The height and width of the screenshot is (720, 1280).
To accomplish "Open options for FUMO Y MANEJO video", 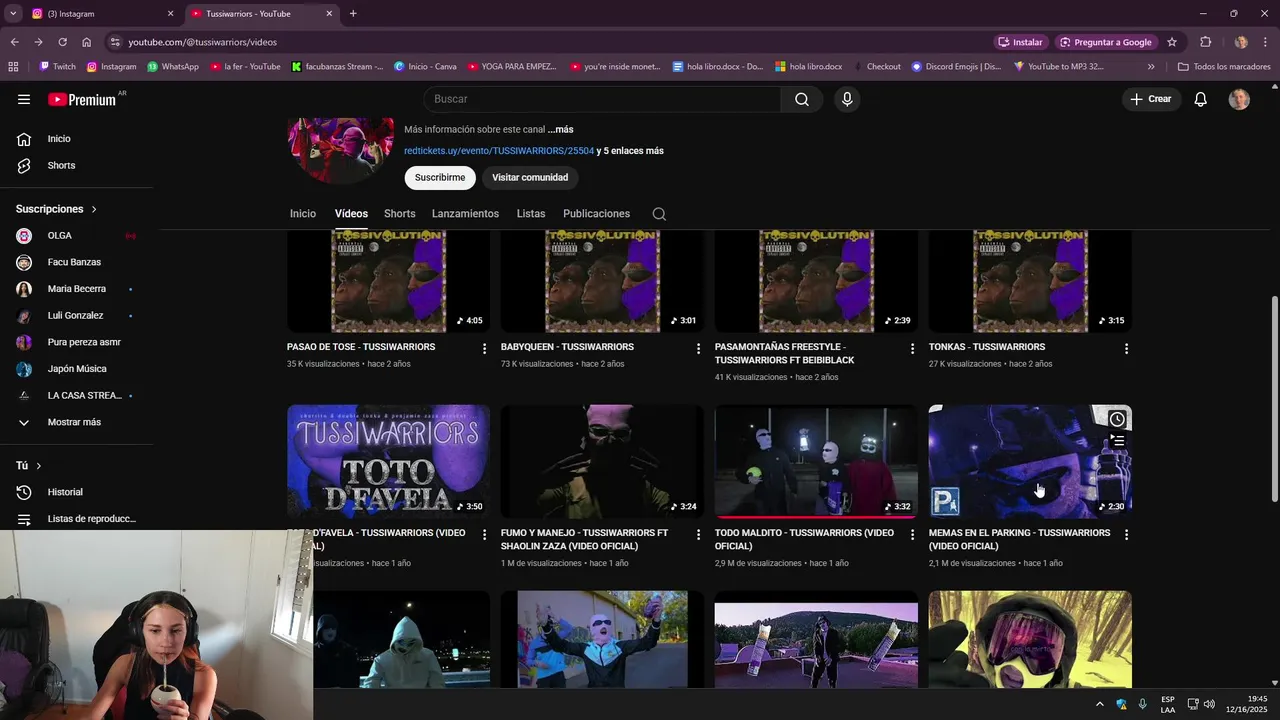I will click(x=698, y=534).
